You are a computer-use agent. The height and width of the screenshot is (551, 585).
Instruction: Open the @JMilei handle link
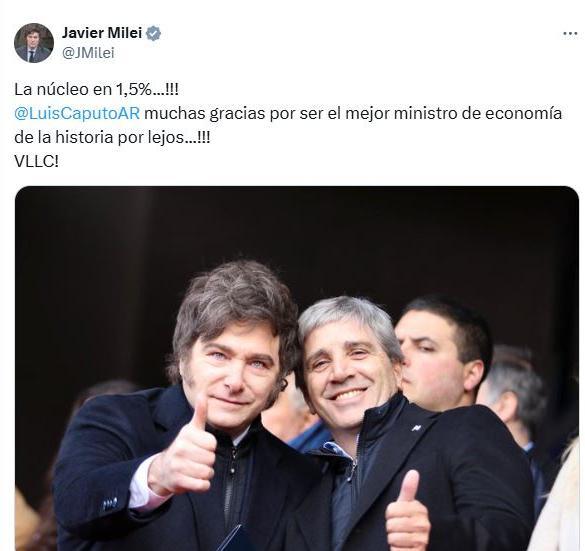coord(88,53)
